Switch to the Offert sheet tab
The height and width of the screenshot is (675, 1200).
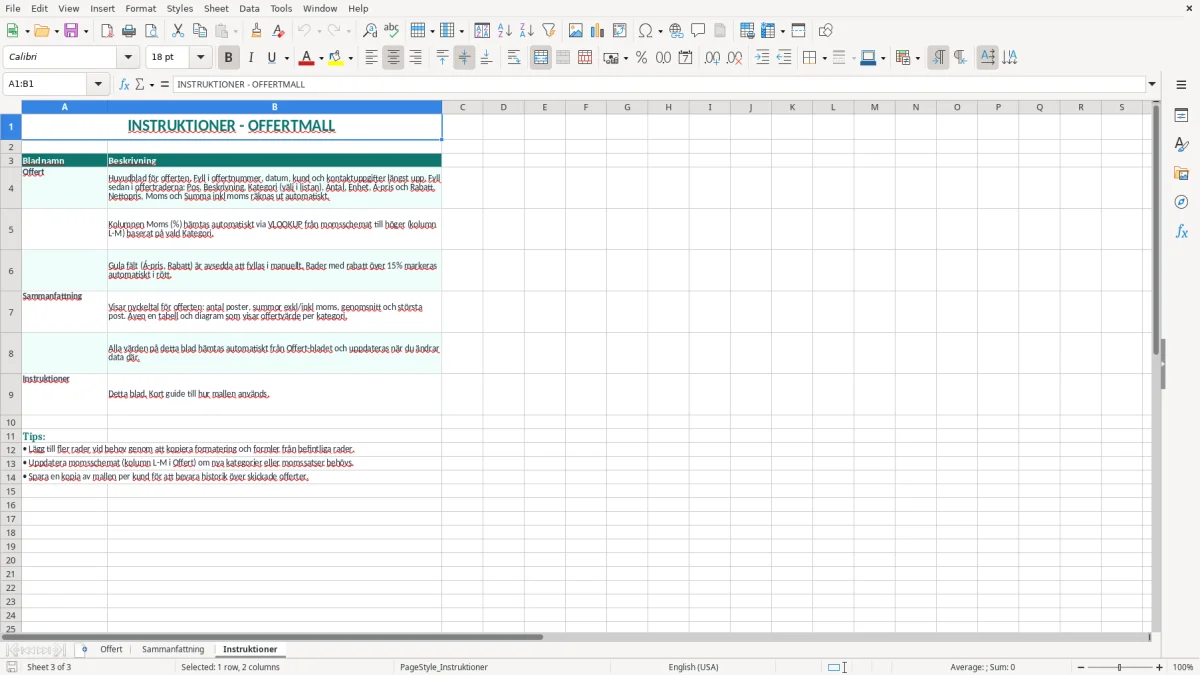[x=111, y=649]
